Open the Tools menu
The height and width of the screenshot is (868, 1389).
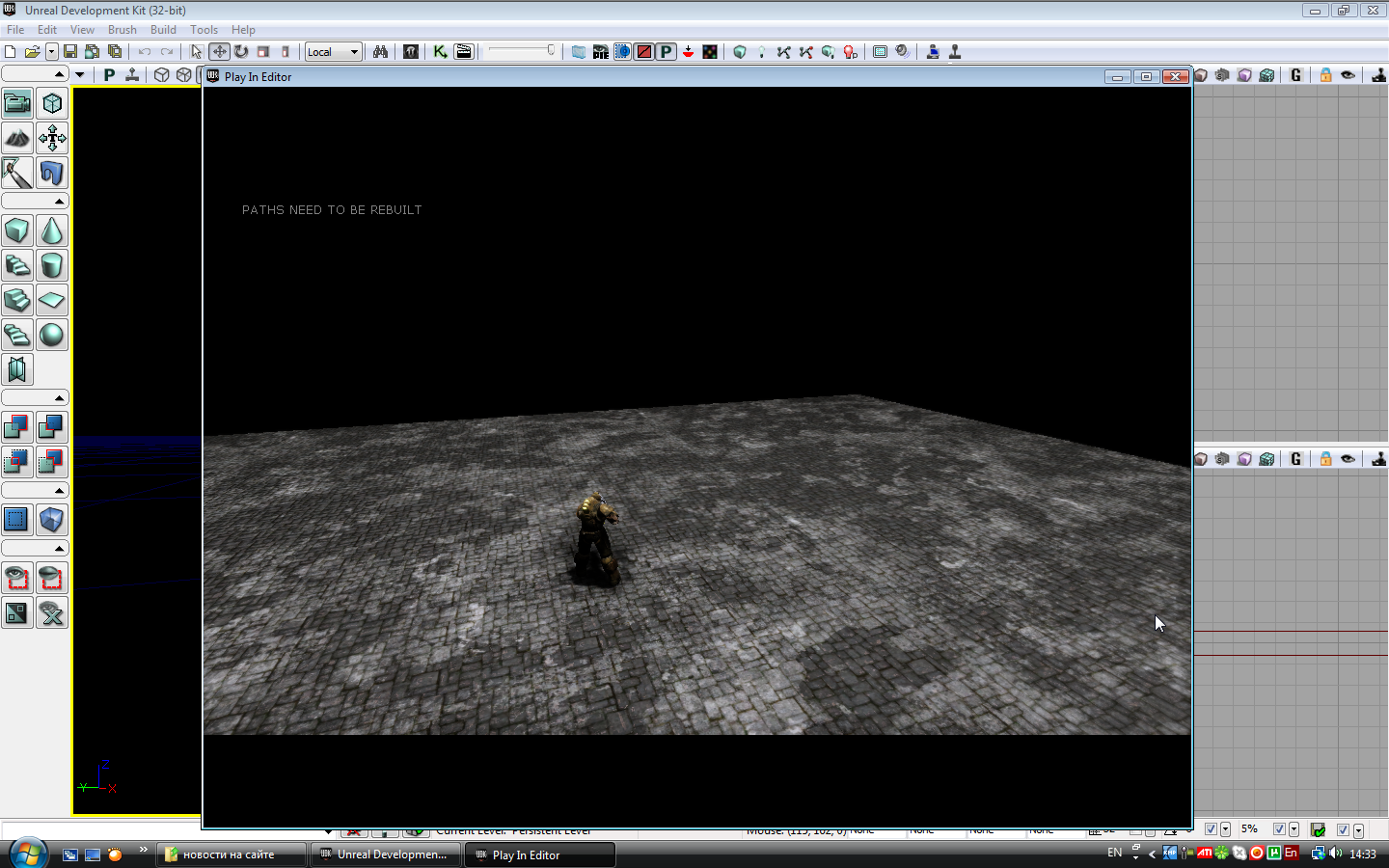204,30
